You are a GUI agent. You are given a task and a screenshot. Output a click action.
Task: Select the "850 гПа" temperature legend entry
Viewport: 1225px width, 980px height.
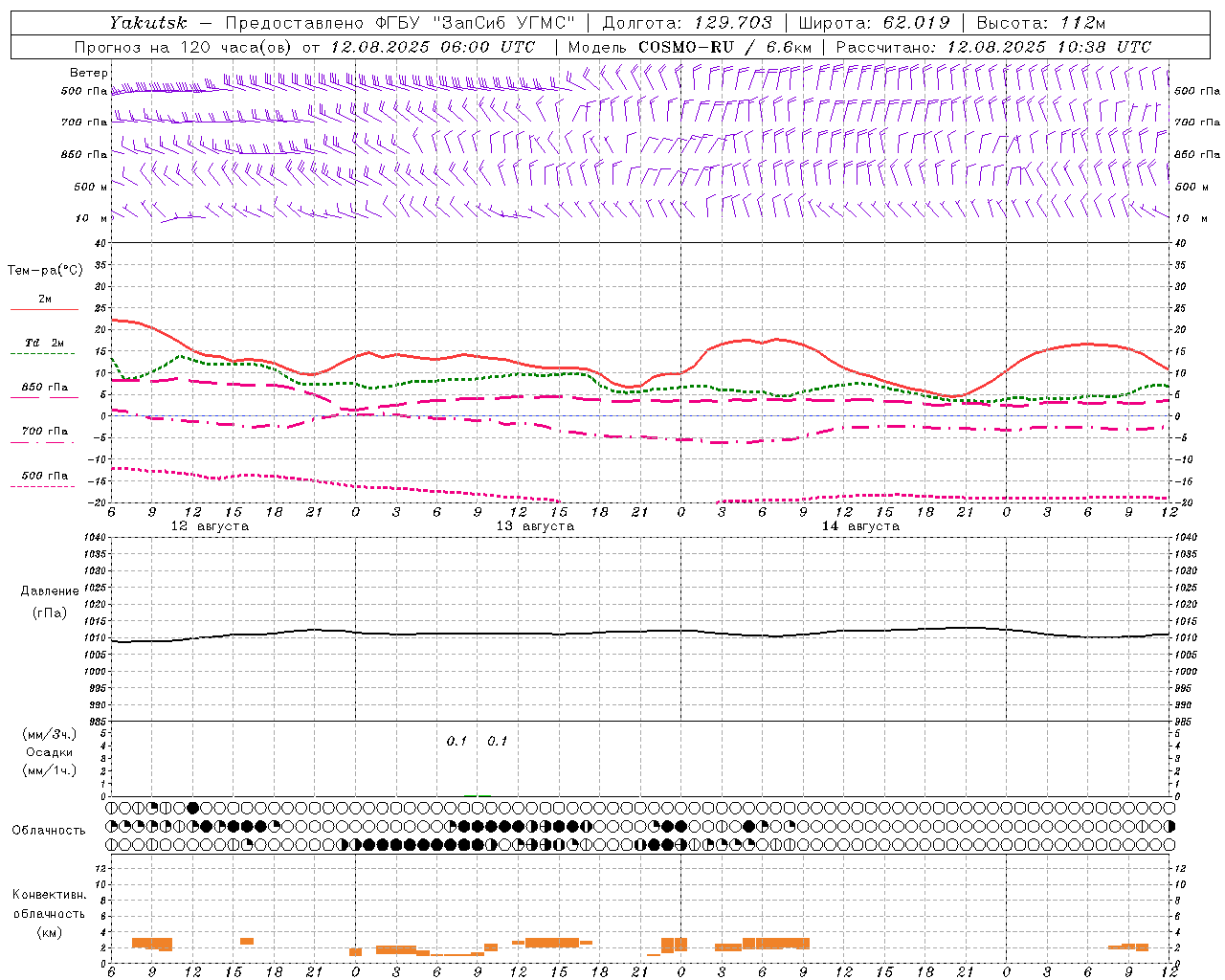[x=45, y=388]
